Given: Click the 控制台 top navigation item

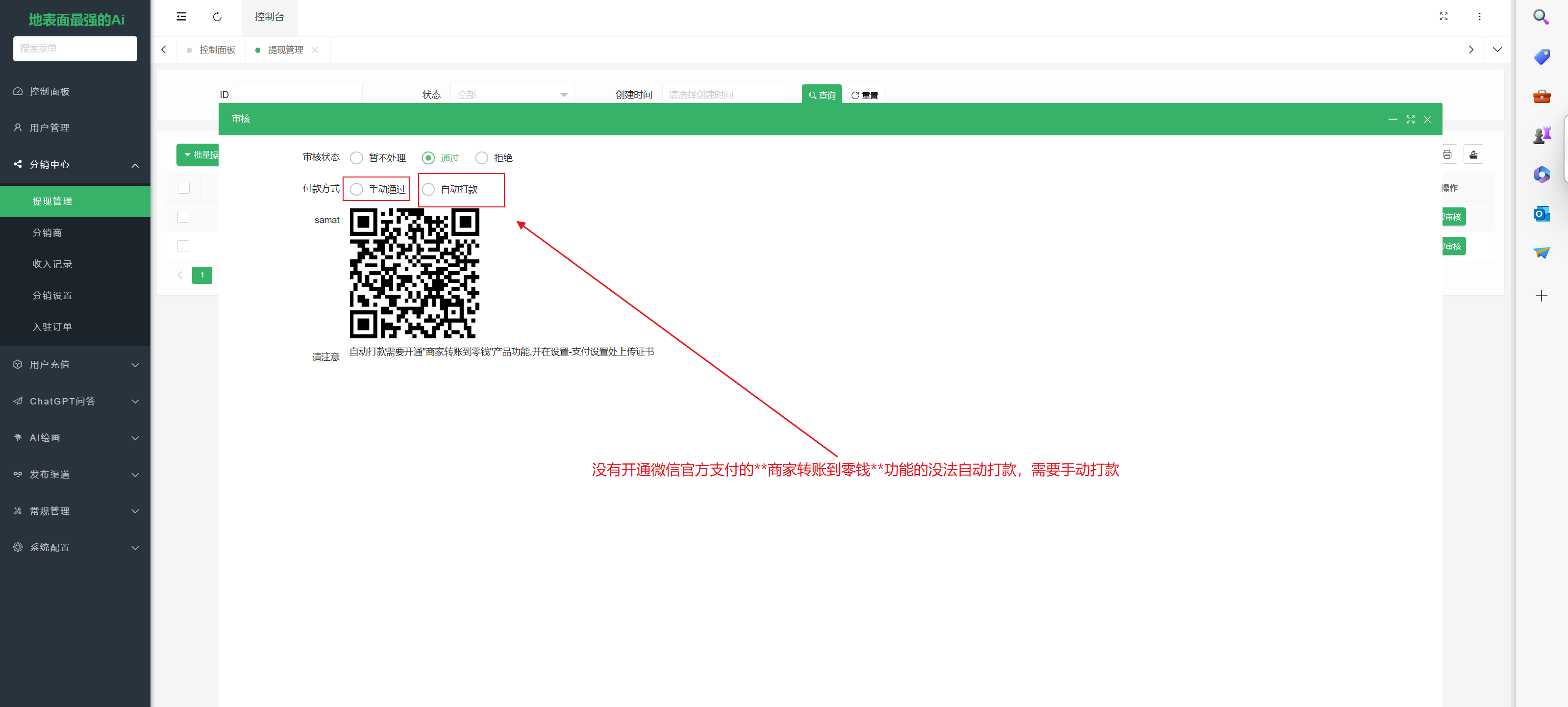Looking at the screenshot, I should coord(269,17).
